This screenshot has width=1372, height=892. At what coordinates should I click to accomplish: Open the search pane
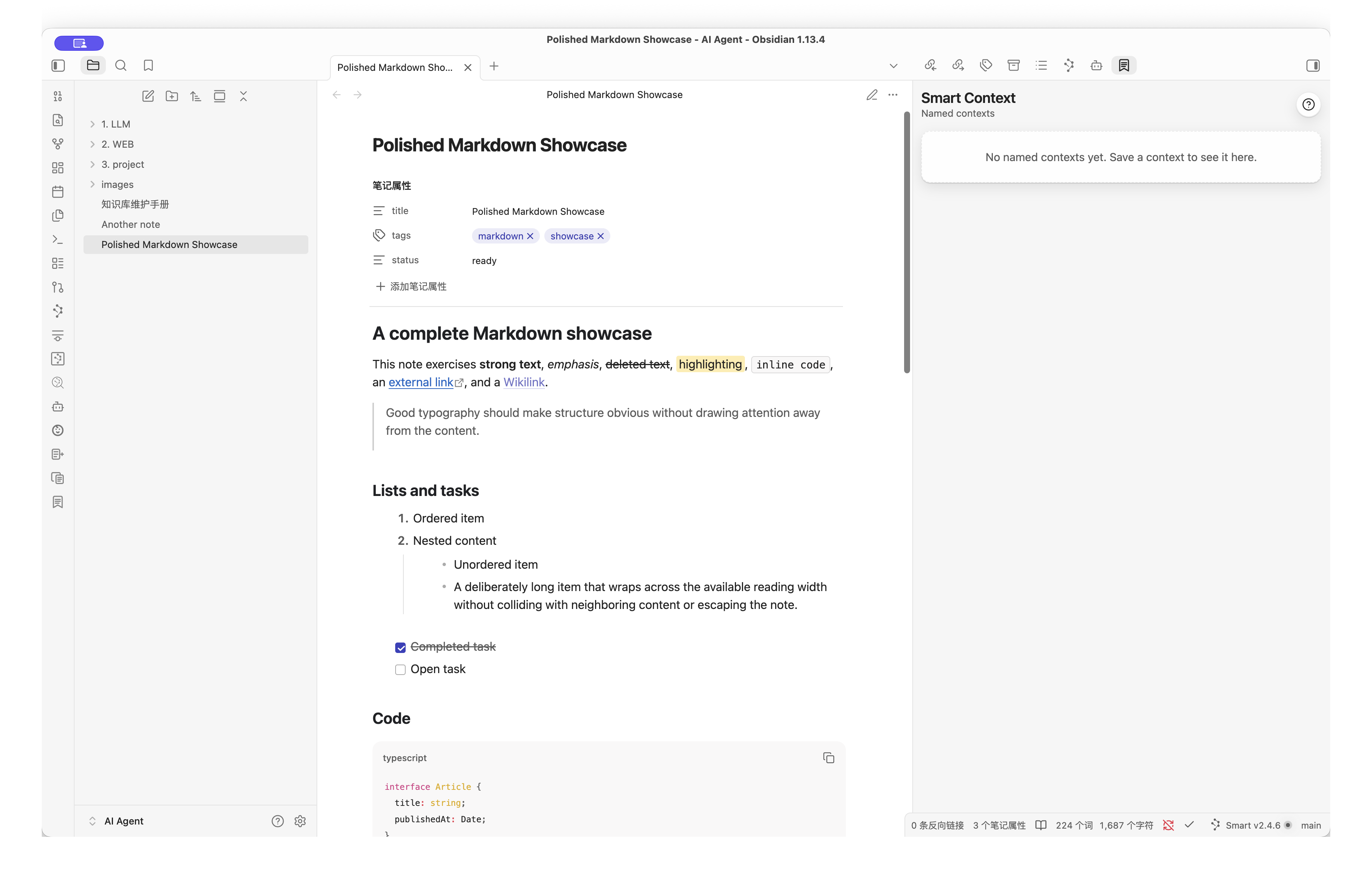click(x=120, y=66)
